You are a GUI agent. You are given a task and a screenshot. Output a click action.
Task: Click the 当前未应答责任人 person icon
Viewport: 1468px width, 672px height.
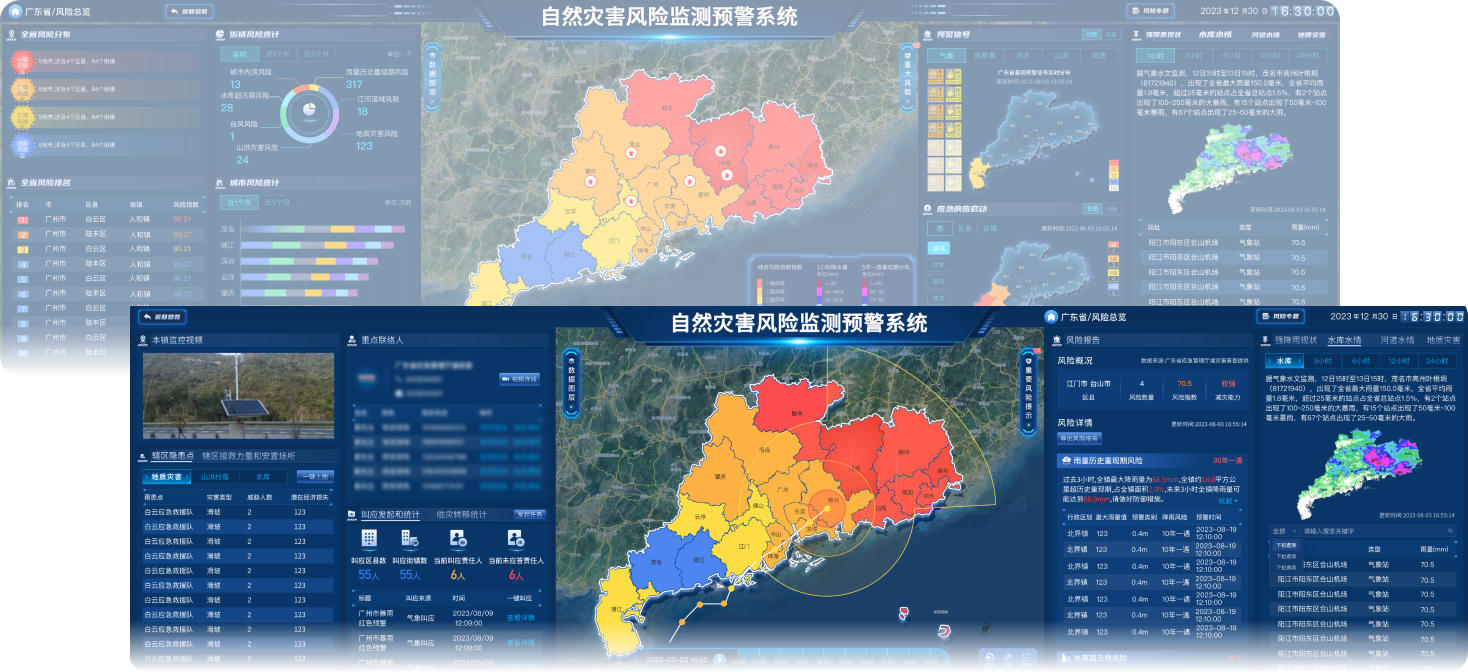[515, 538]
